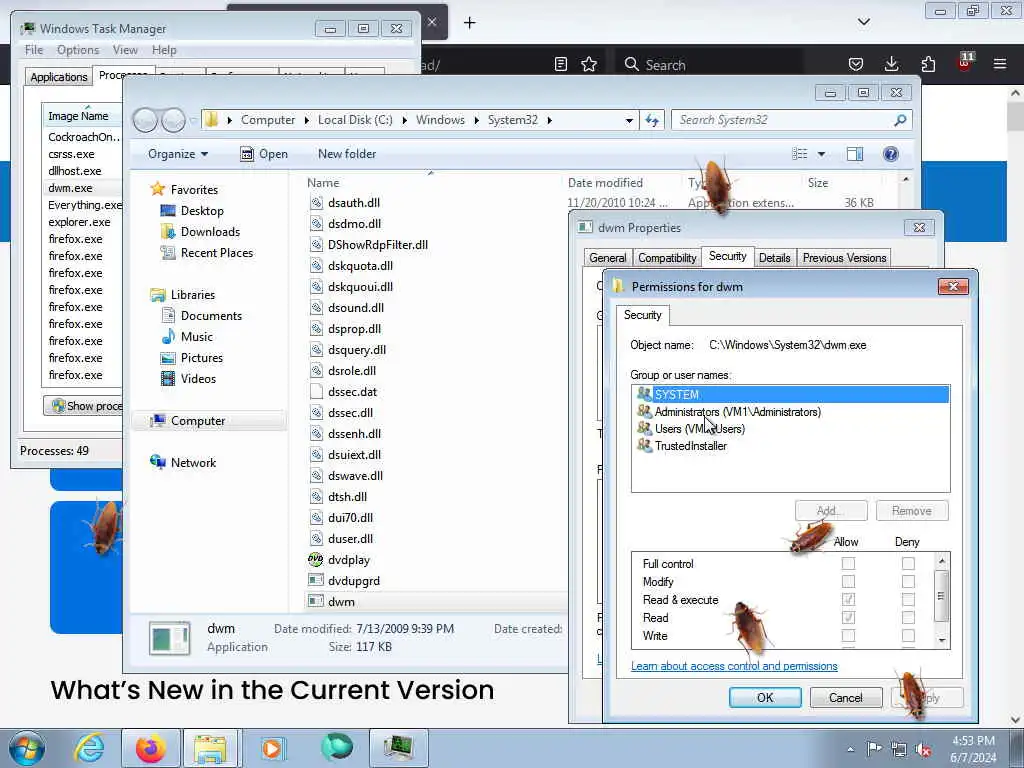Toggle Full control Allow checkbox
The image size is (1024, 768).
pyautogui.click(x=848, y=564)
